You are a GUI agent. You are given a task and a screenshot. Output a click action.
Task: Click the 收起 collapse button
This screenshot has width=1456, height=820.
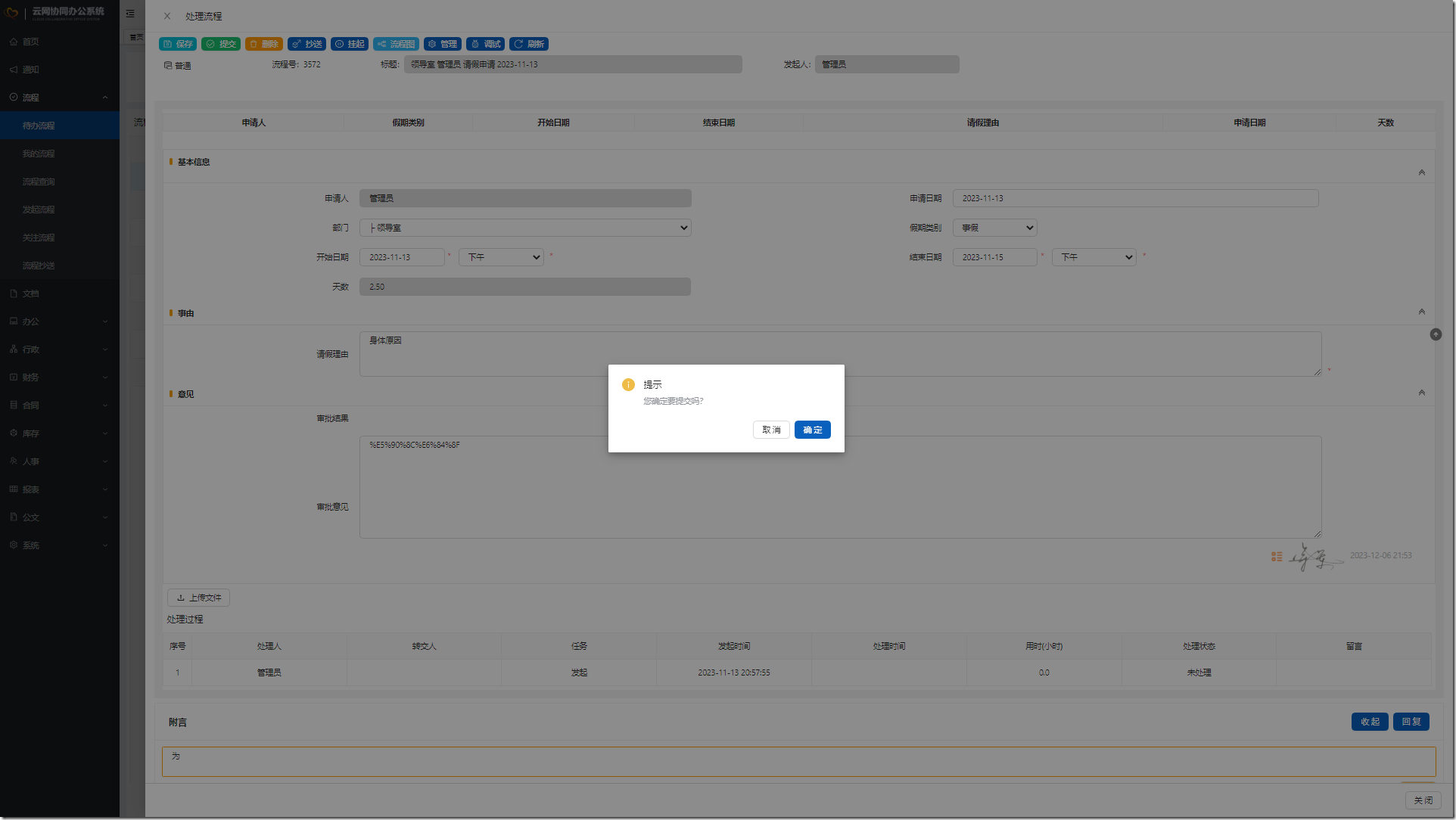tap(1370, 722)
